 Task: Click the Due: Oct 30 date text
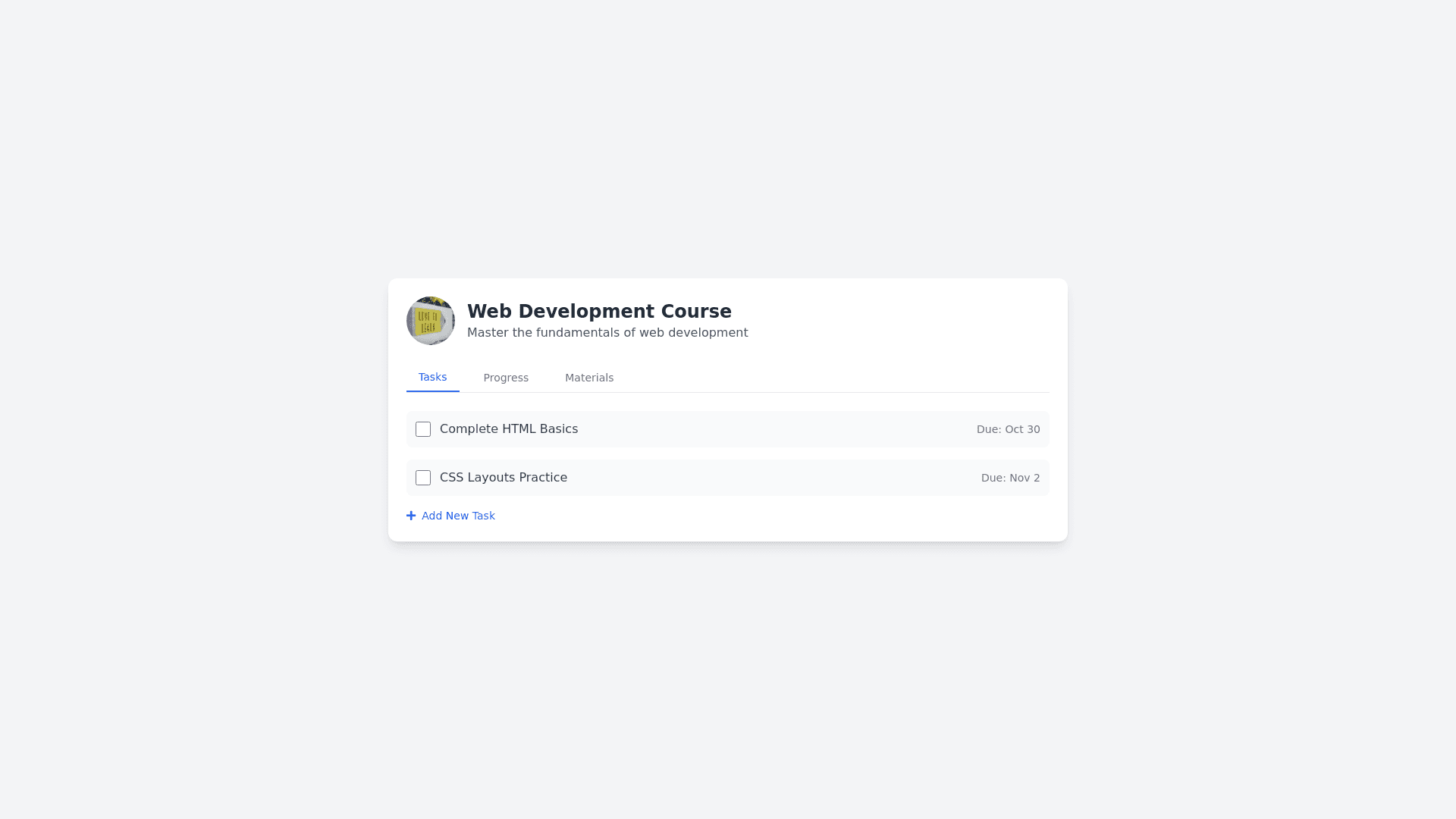[1008, 429]
